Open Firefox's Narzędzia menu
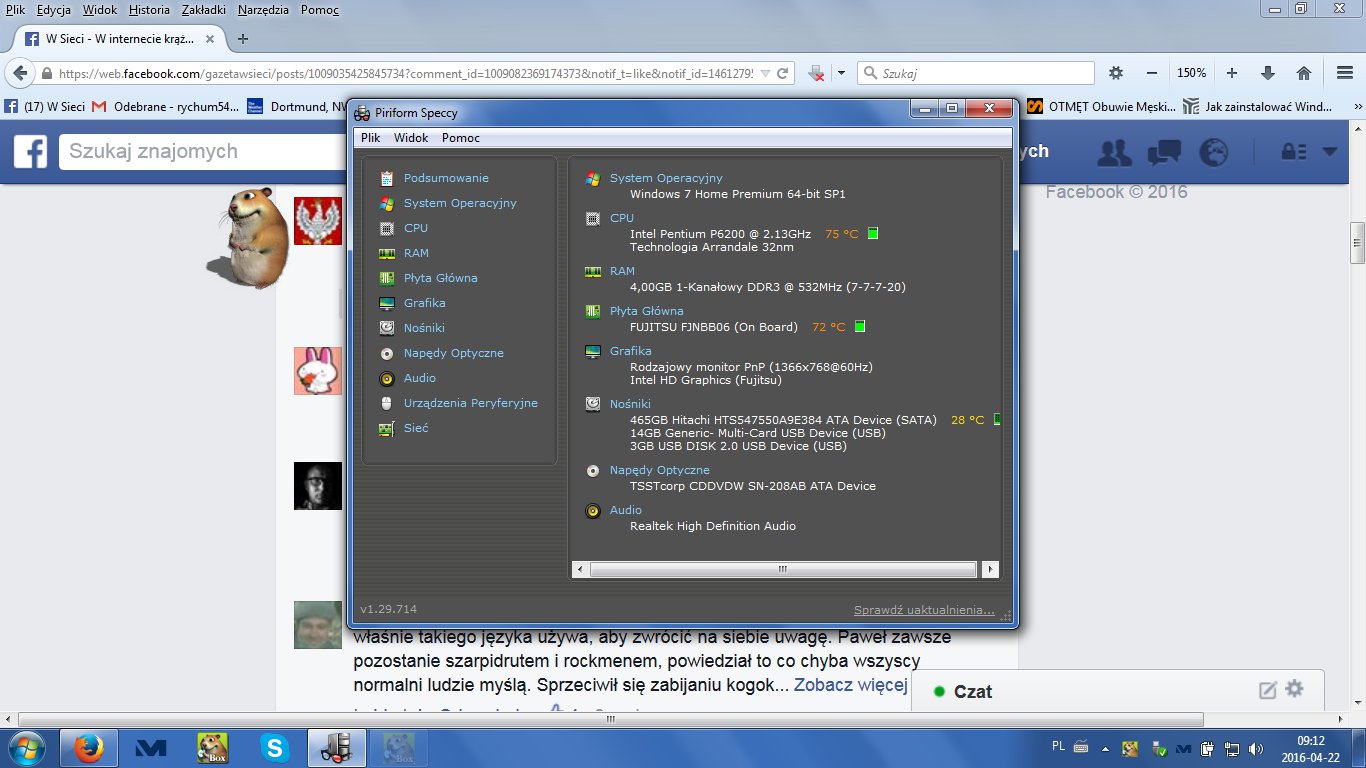 click(263, 10)
